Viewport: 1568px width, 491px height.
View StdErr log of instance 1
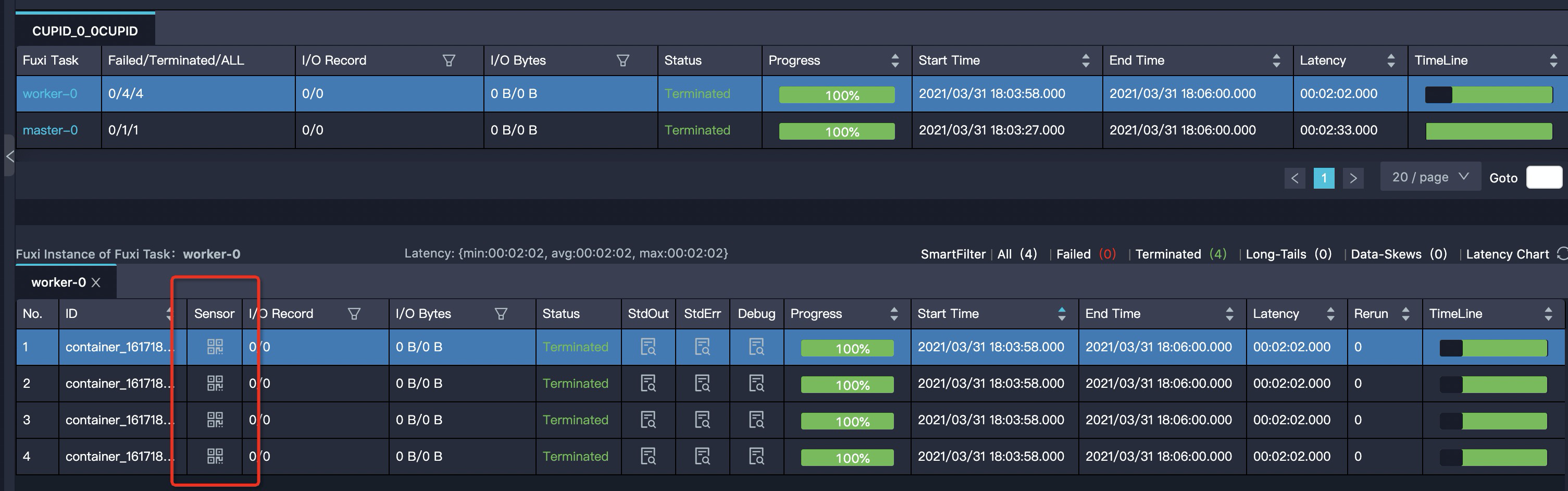702,347
